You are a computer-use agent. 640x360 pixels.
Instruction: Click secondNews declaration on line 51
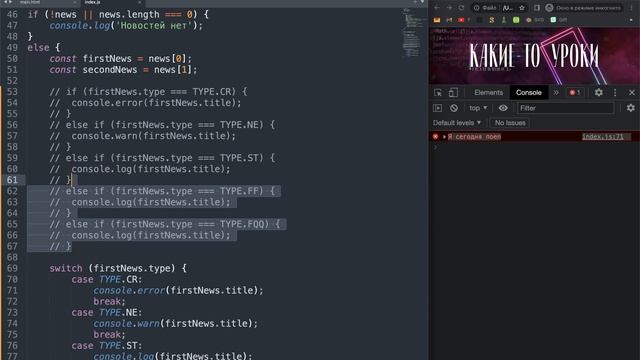point(110,69)
